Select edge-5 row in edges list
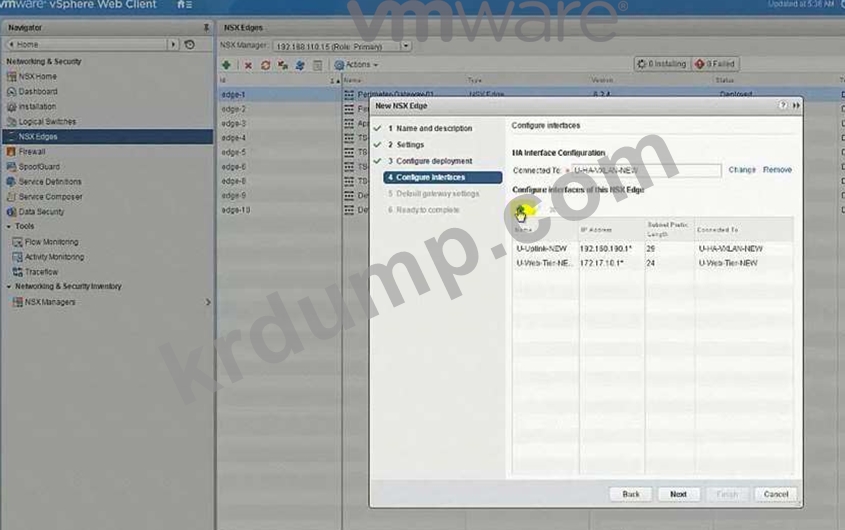 pyautogui.click(x=279, y=153)
